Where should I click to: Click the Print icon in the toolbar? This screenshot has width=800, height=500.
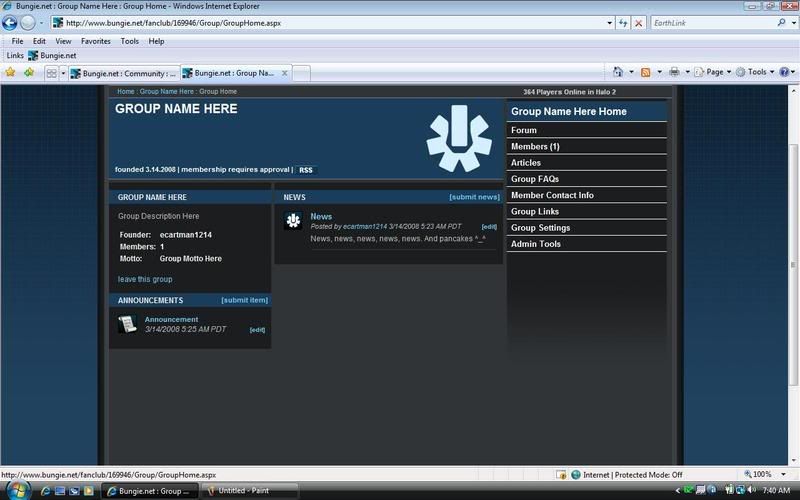coord(674,72)
